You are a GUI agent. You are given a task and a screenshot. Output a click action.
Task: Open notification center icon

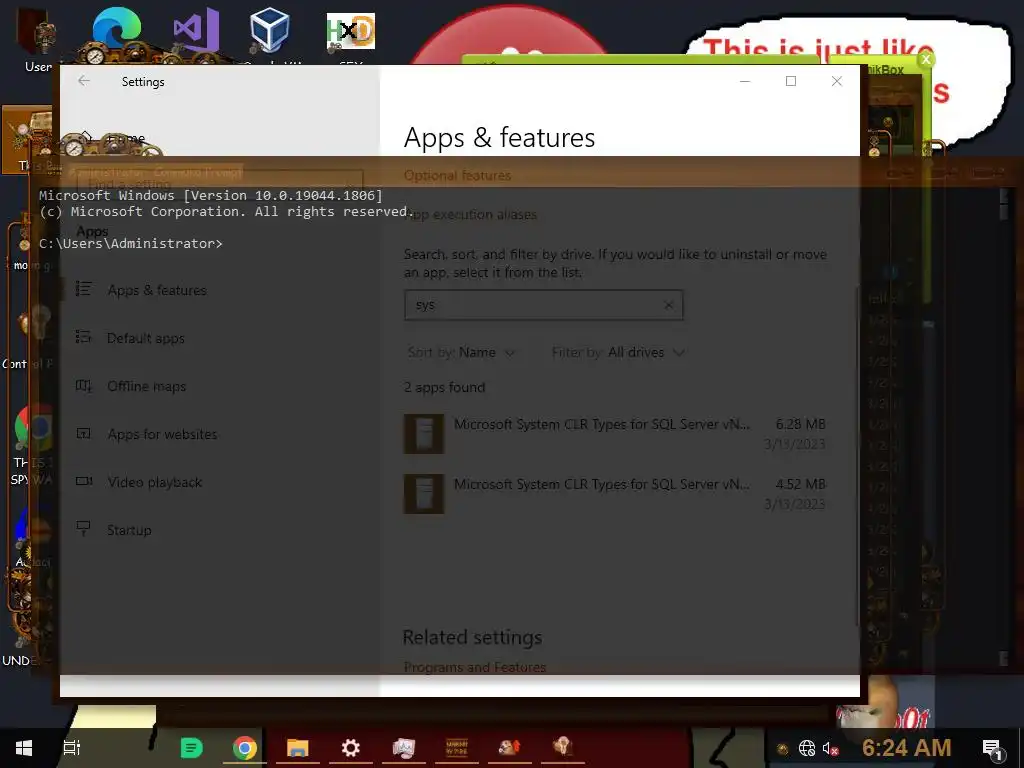pyautogui.click(x=992, y=748)
